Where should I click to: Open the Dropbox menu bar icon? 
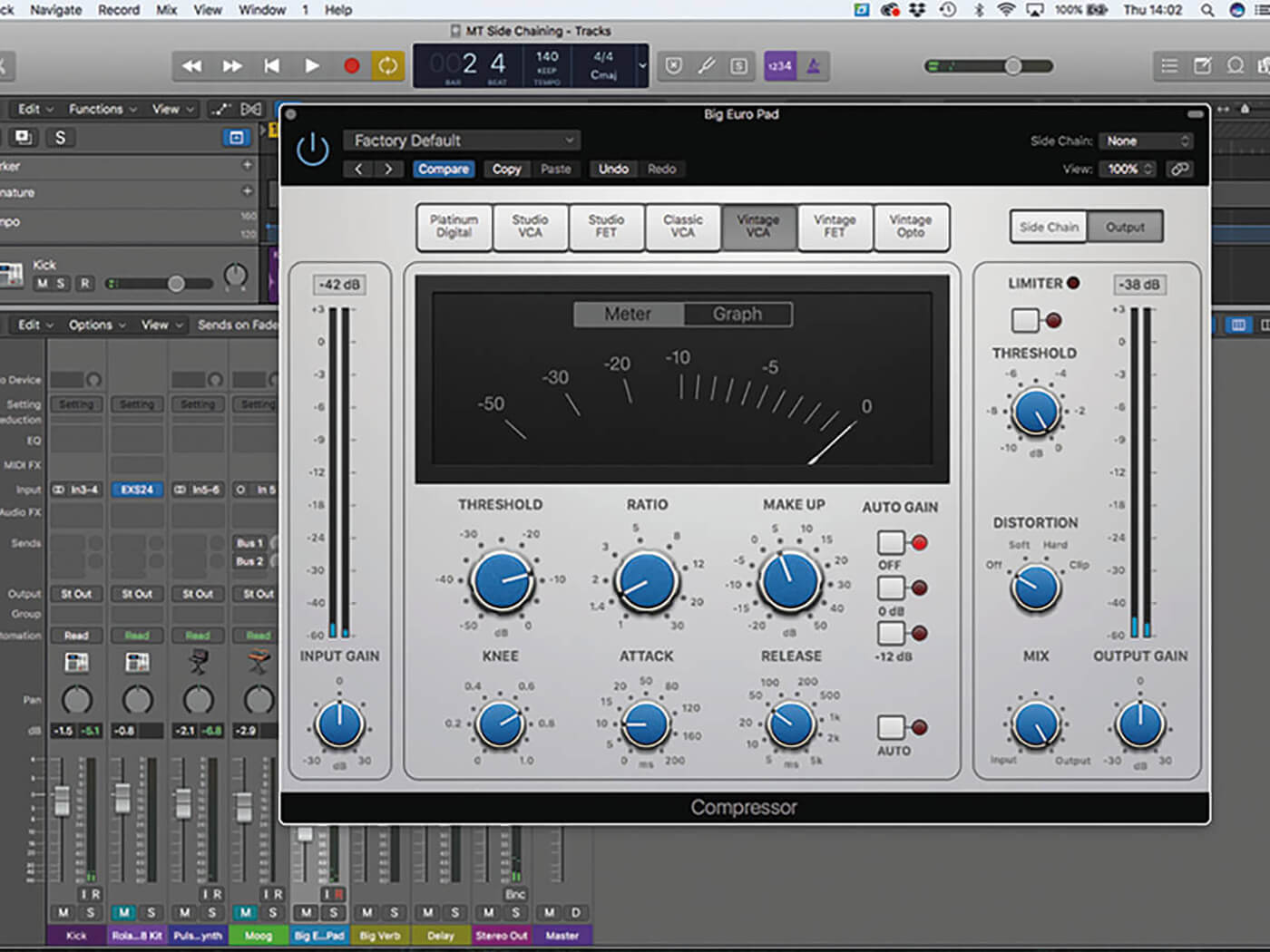click(918, 10)
